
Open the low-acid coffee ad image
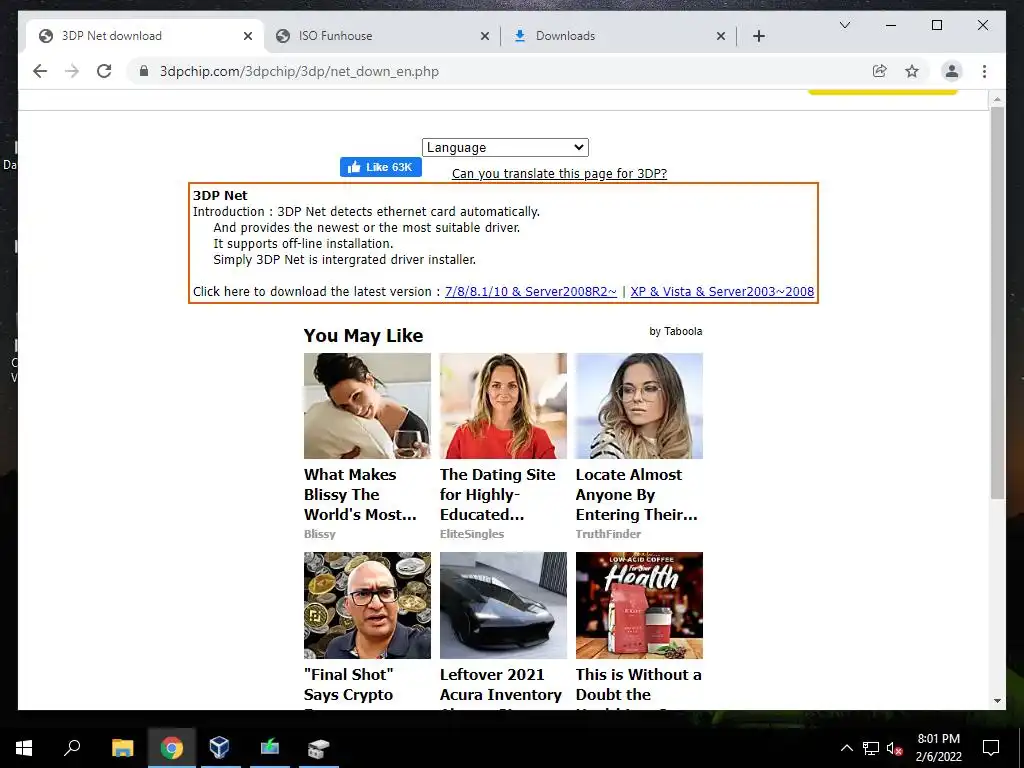click(x=639, y=605)
